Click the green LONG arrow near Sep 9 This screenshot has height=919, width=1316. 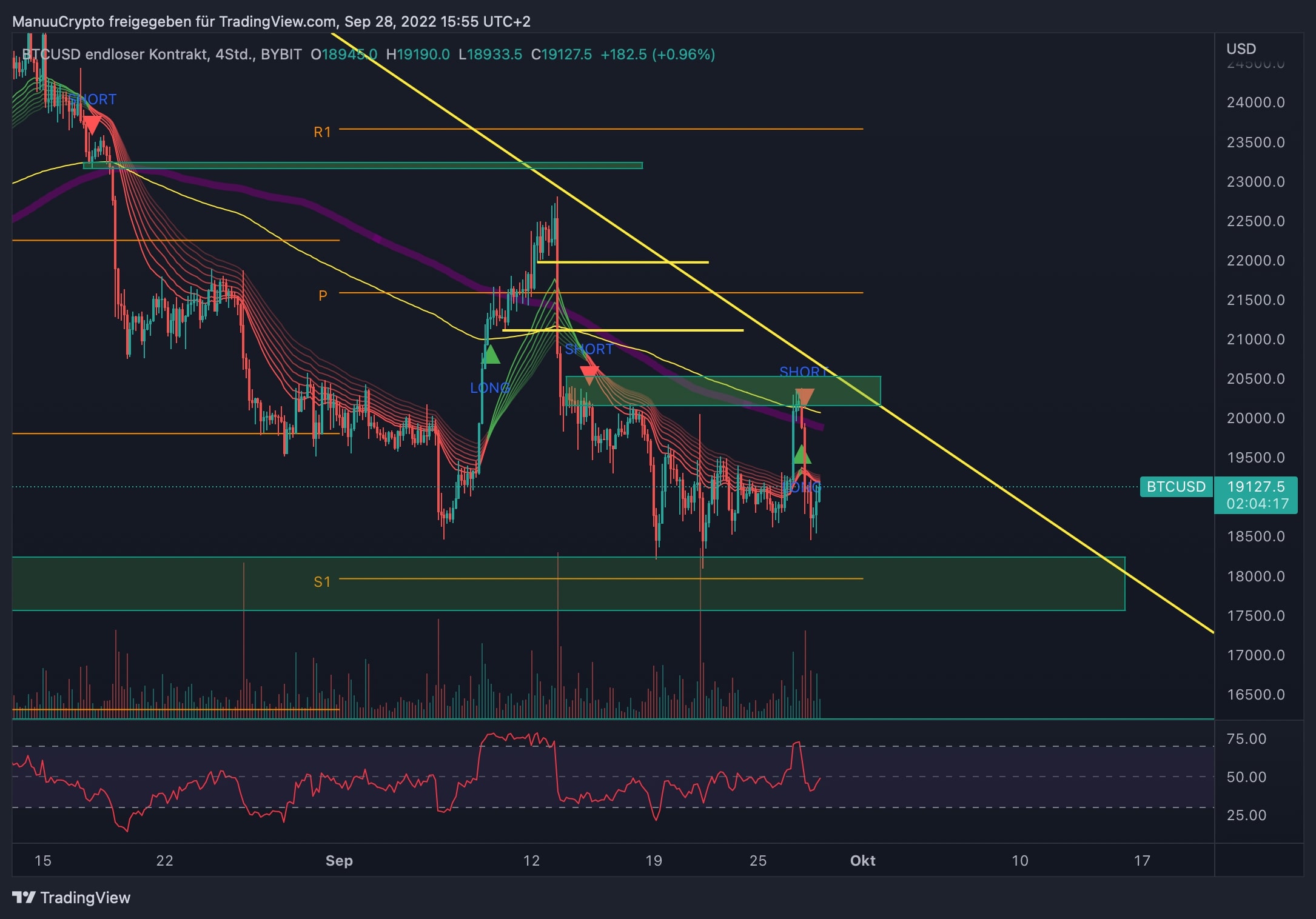(490, 355)
